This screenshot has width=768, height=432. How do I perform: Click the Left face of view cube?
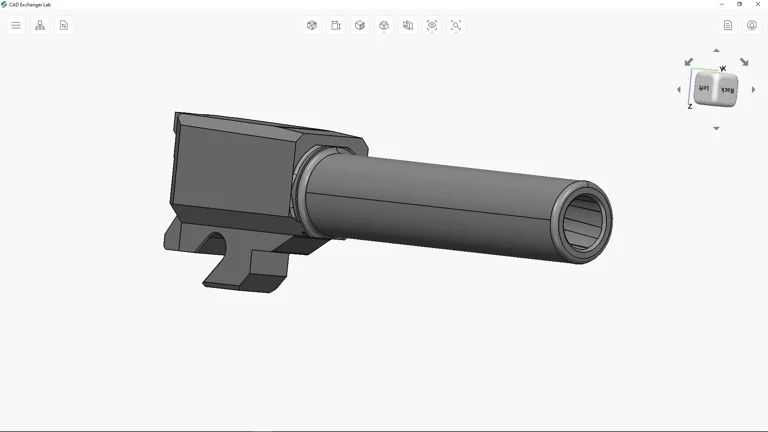(x=705, y=89)
